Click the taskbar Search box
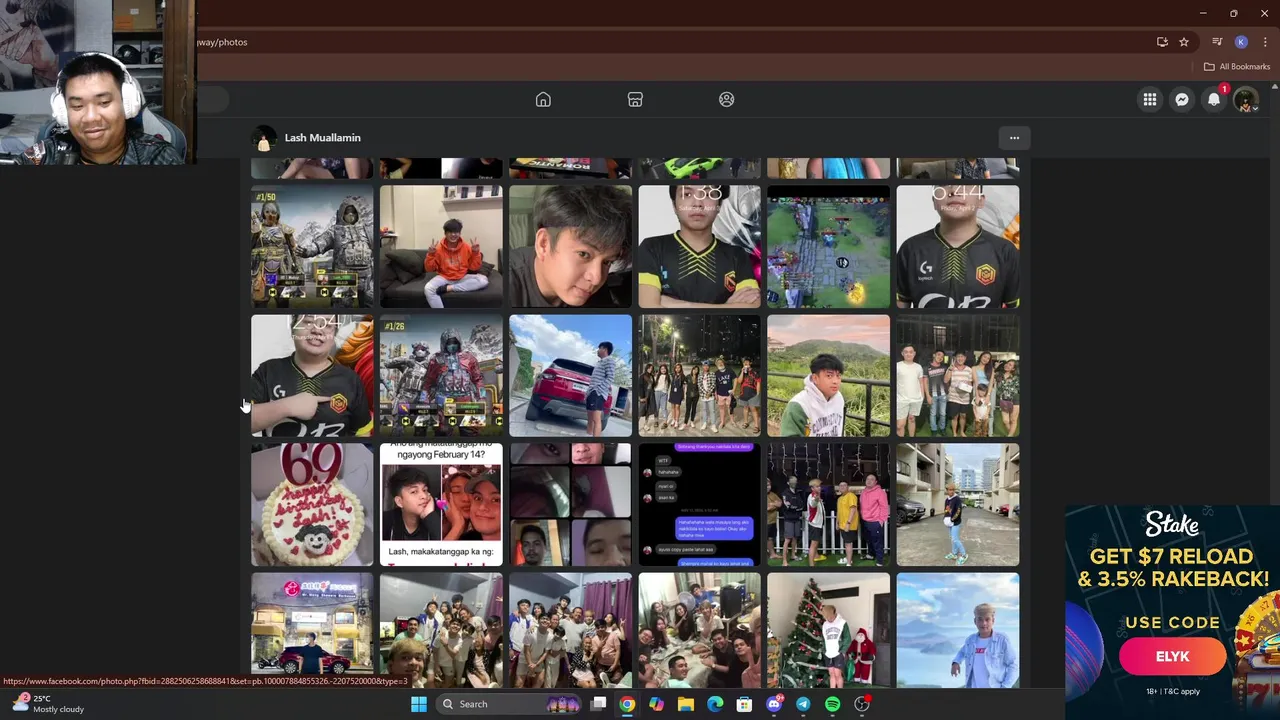Viewport: 1280px width, 720px height. [510, 704]
